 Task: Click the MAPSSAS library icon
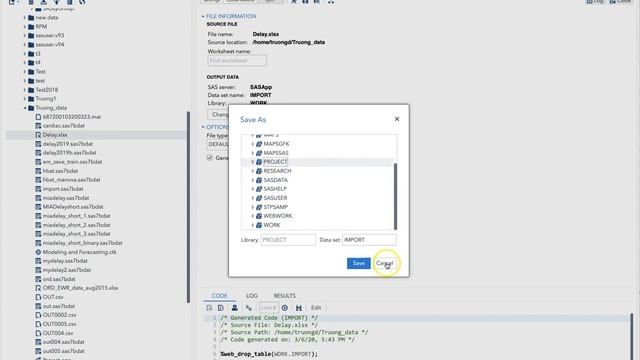[259, 153]
